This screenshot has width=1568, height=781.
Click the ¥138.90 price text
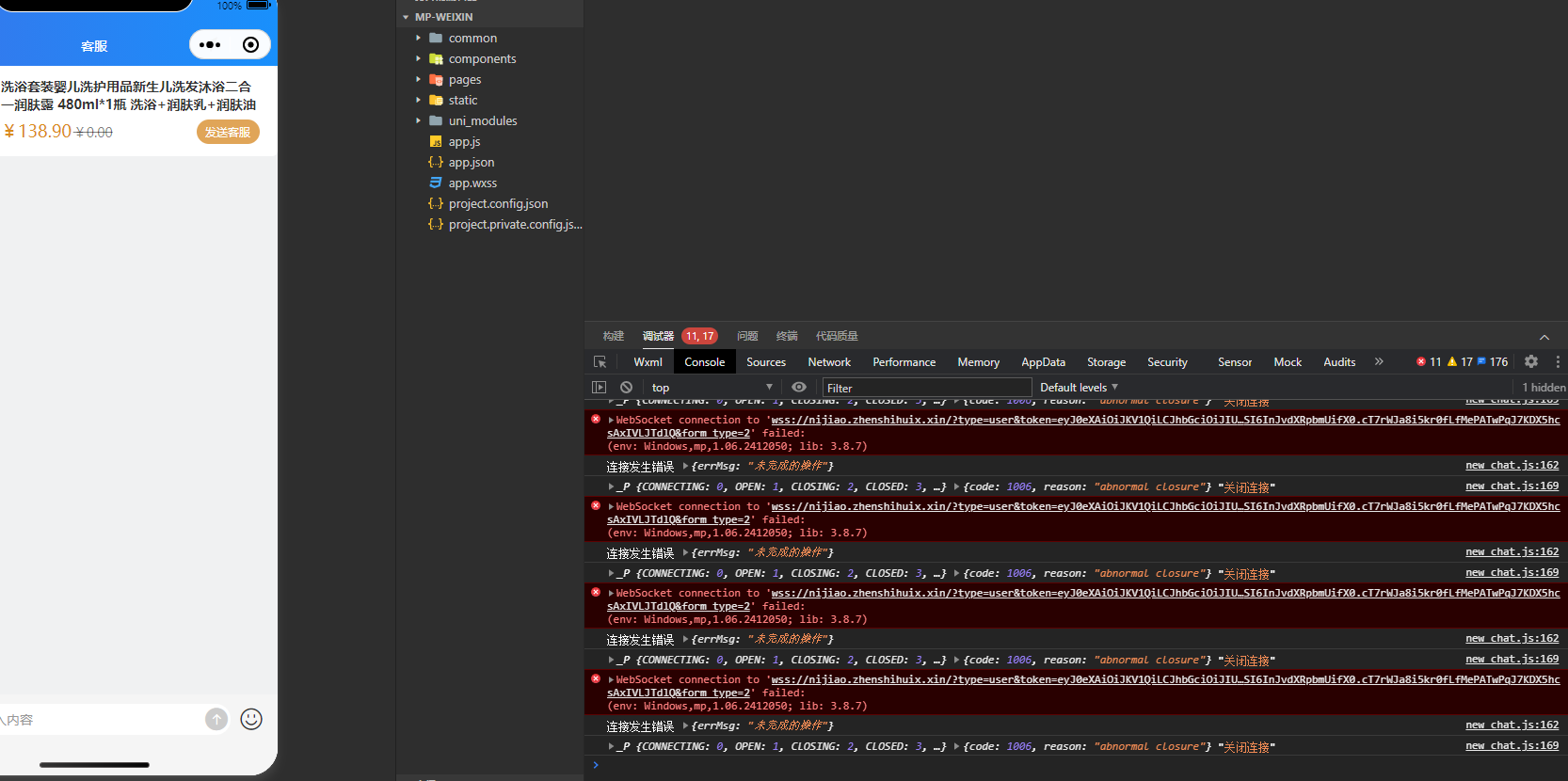tap(38, 131)
